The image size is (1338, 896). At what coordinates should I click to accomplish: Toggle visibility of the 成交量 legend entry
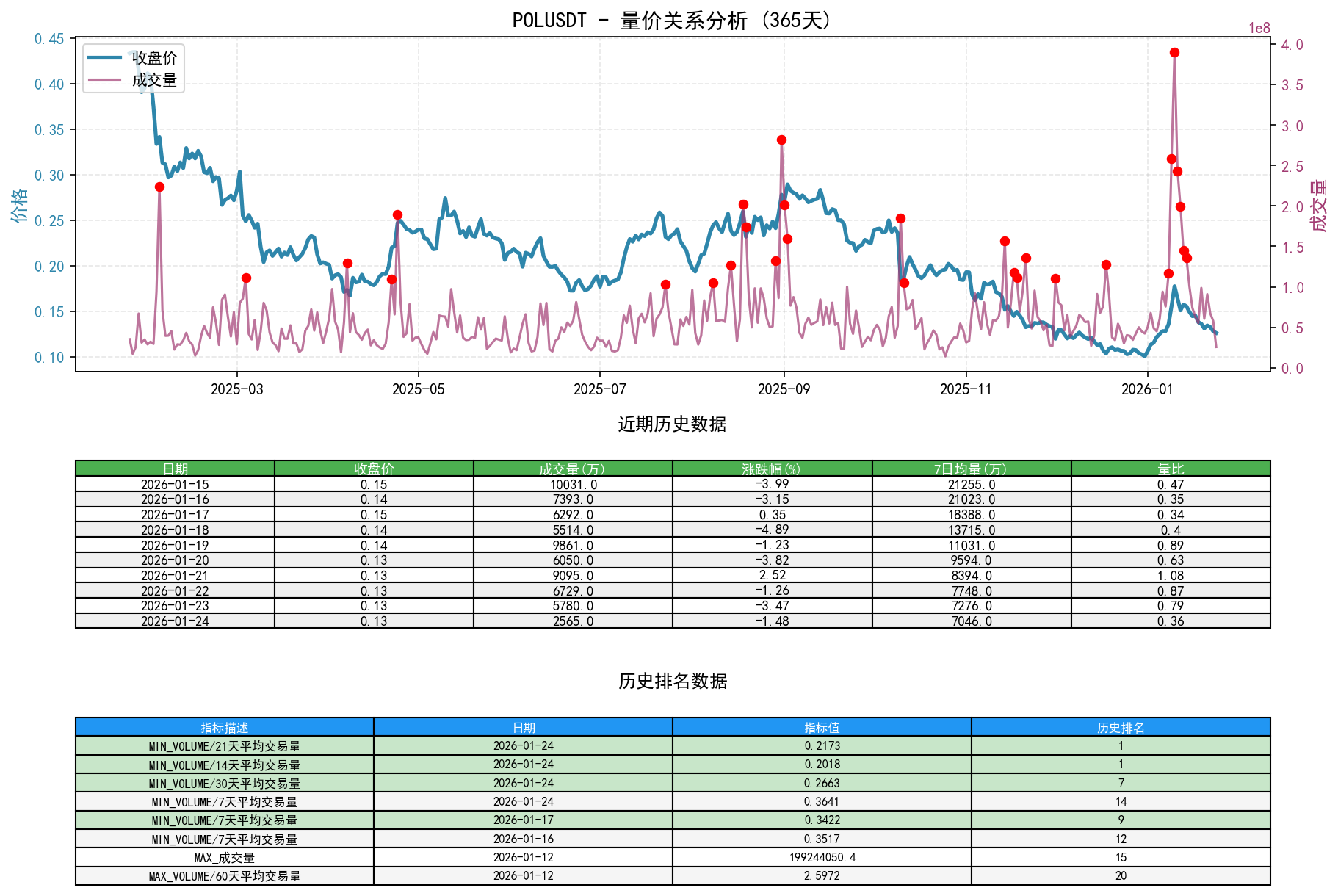point(154,79)
